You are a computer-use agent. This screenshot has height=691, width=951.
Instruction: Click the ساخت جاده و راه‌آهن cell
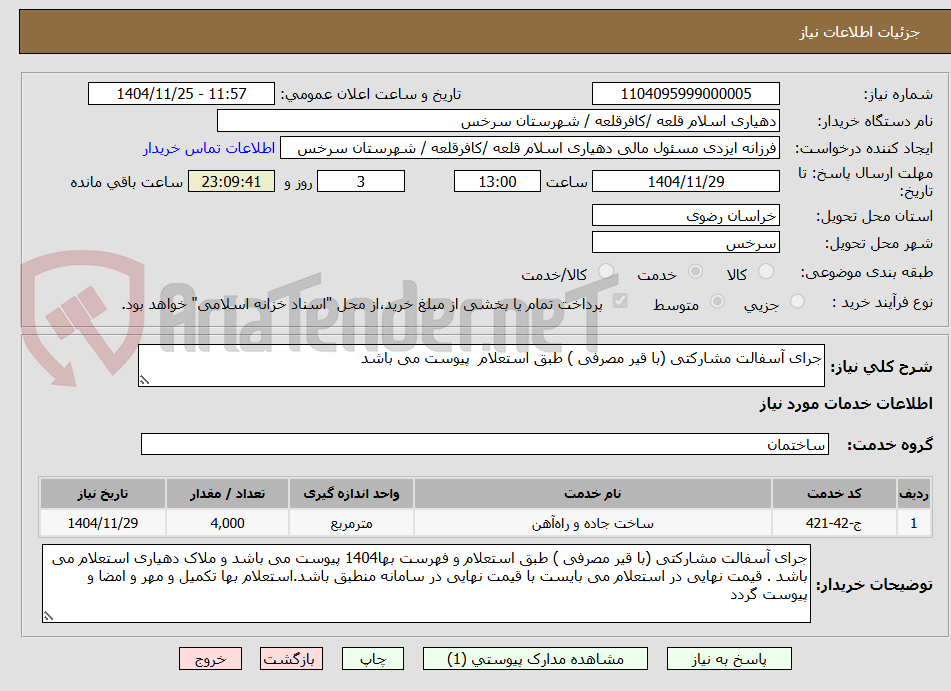(593, 523)
